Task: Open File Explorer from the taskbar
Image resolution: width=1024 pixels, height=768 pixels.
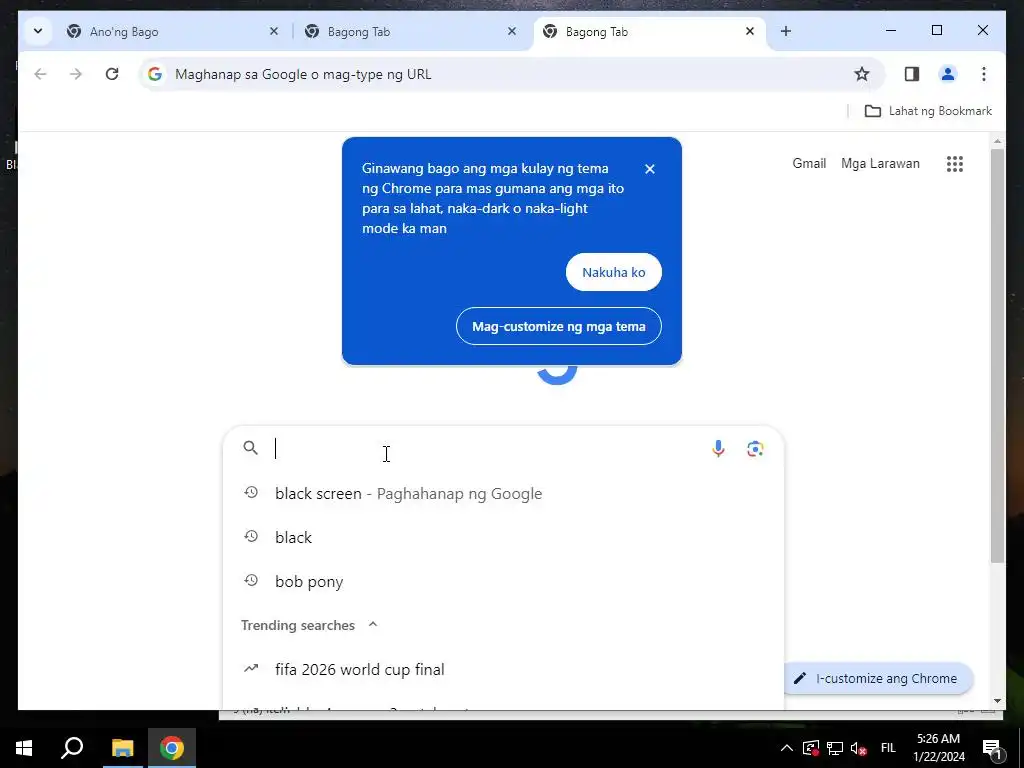Action: pos(122,748)
